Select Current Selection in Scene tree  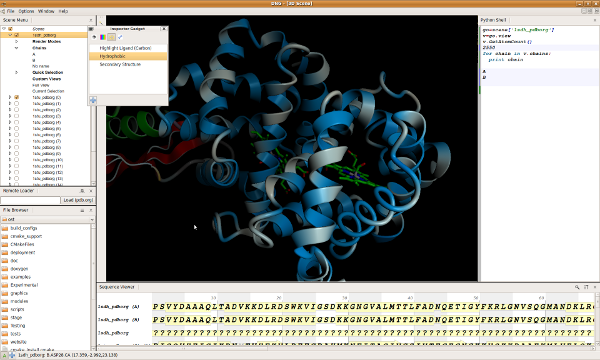(x=48, y=91)
